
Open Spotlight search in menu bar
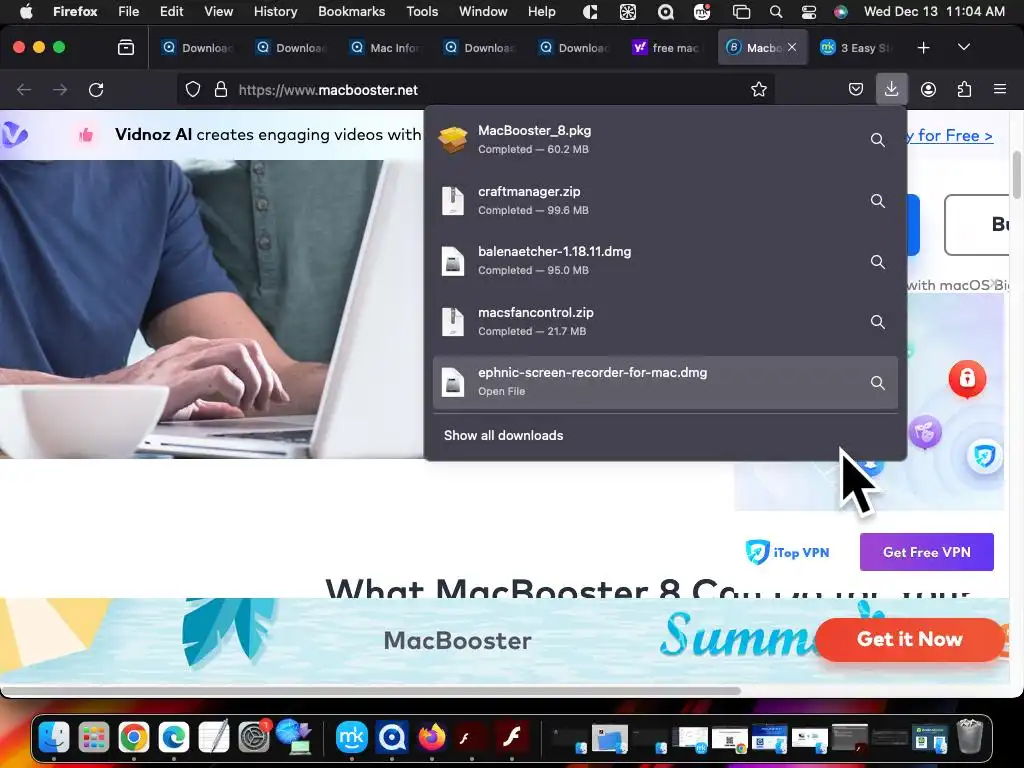point(775,11)
